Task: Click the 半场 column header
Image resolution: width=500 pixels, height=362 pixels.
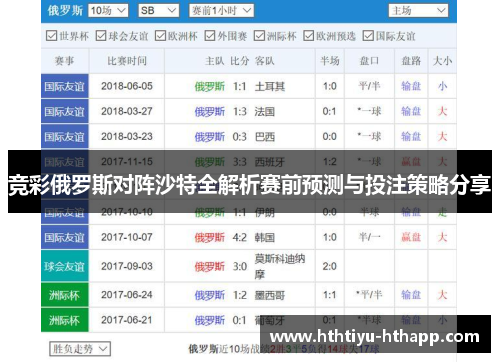Action: pyautogui.click(x=330, y=61)
